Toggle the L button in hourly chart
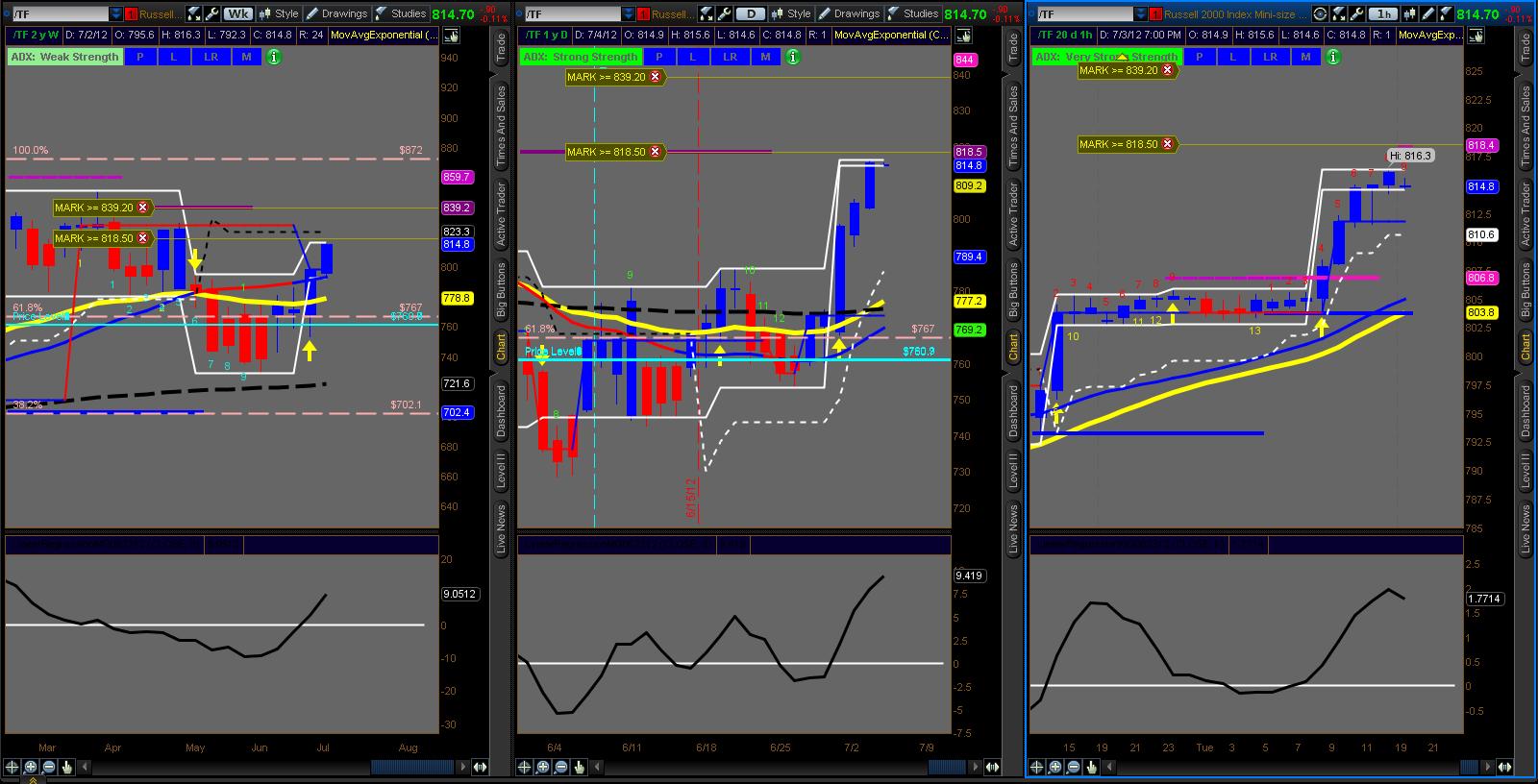Viewport: 1538px width, 784px height. pos(1233,57)
